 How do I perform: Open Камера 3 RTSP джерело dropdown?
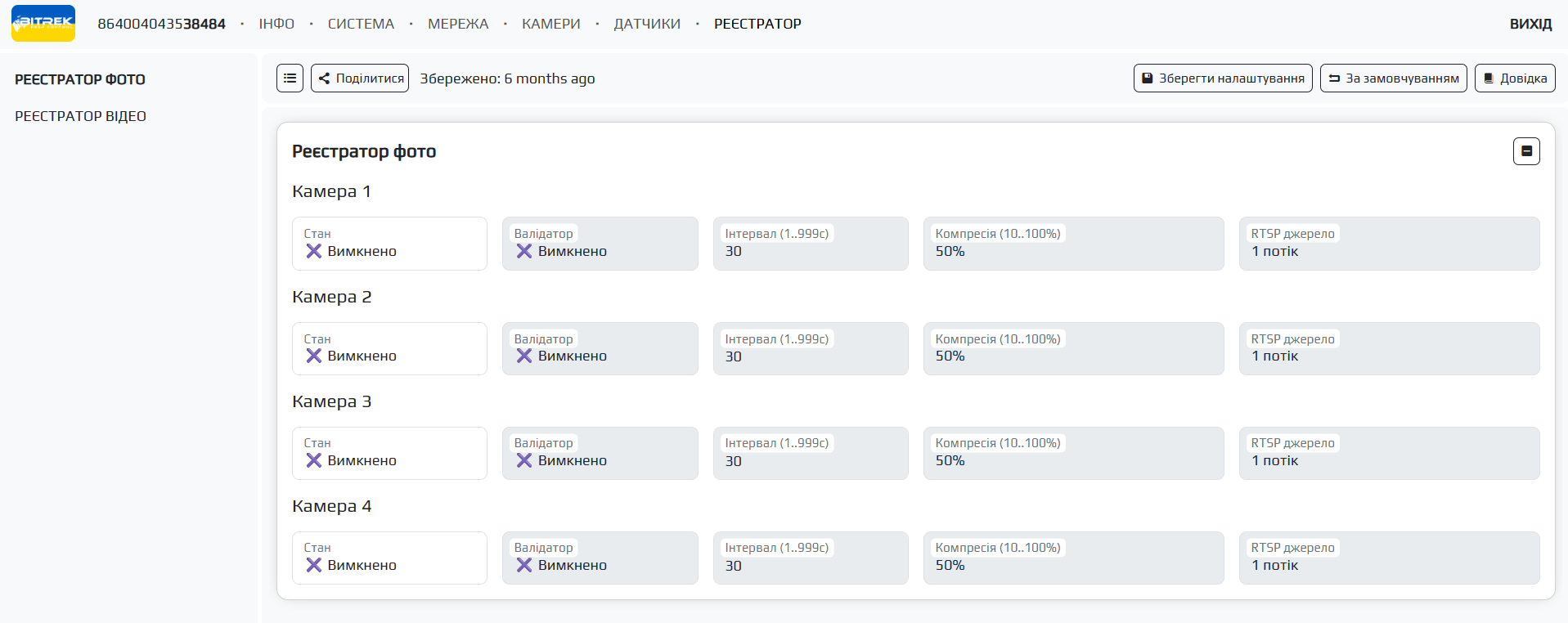(x=1388, y=454)
